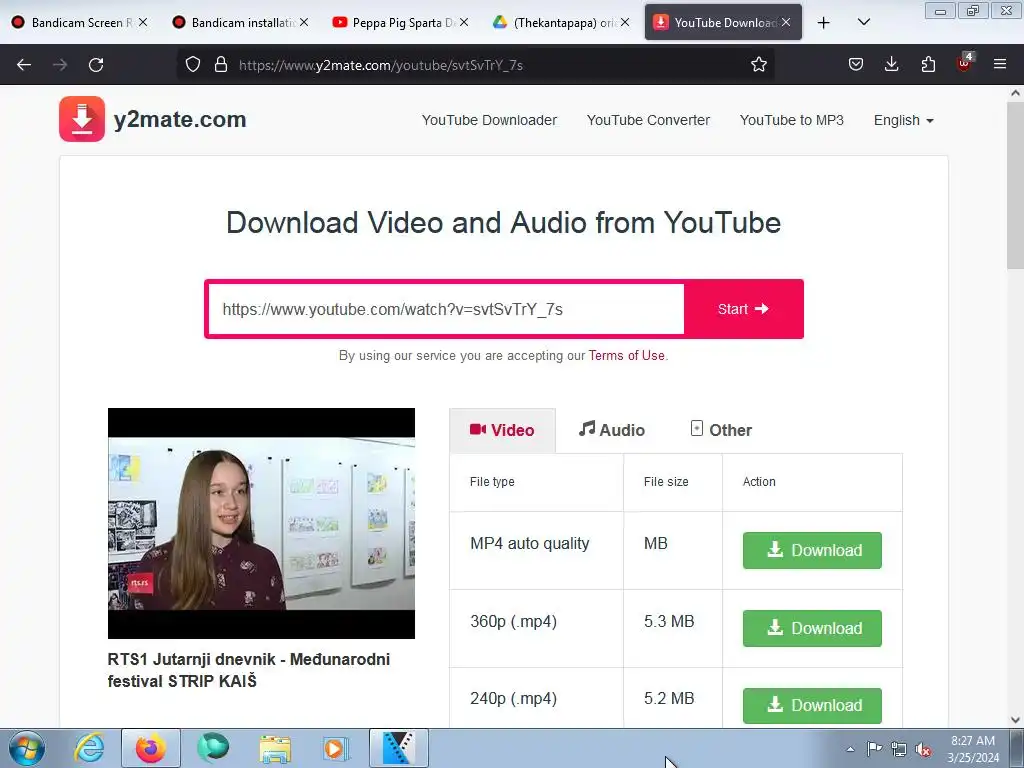Click the Action Center flag icon
The height and width of the screenshot is (768, 1024).
tap(874, 749)
